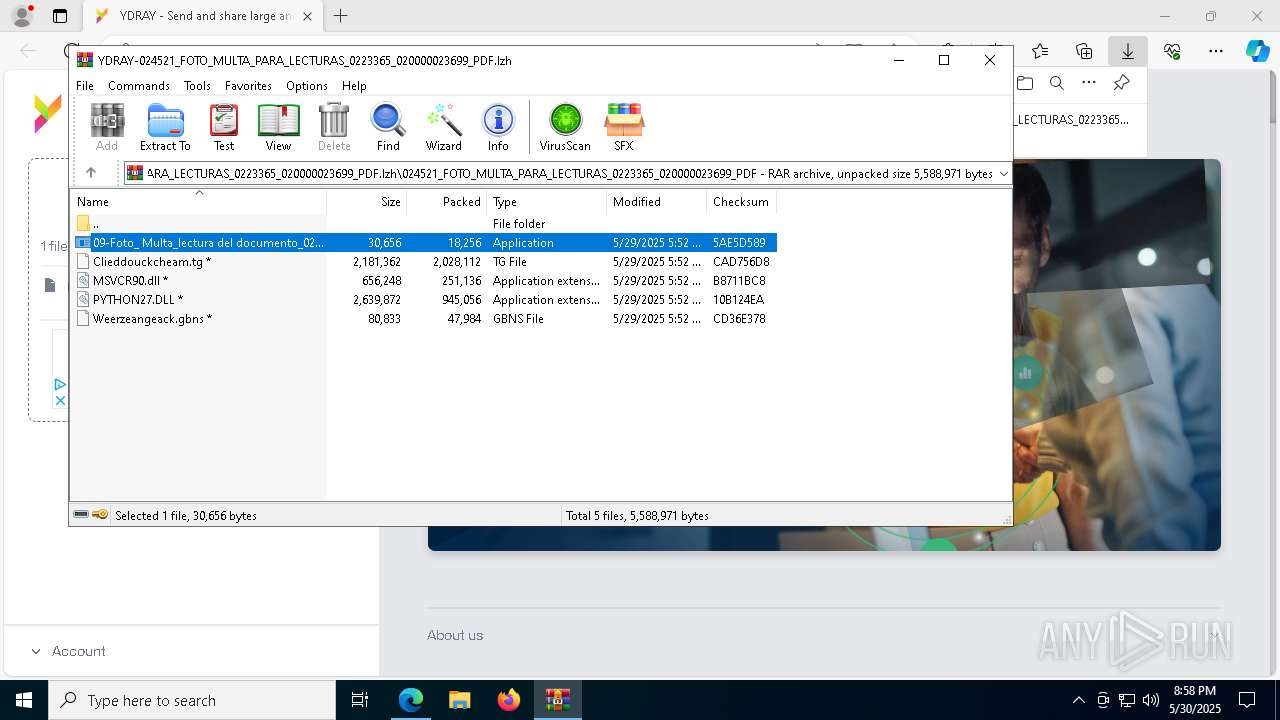
Task: Open the Edge profile avatar icon
Action: (22, 16)
